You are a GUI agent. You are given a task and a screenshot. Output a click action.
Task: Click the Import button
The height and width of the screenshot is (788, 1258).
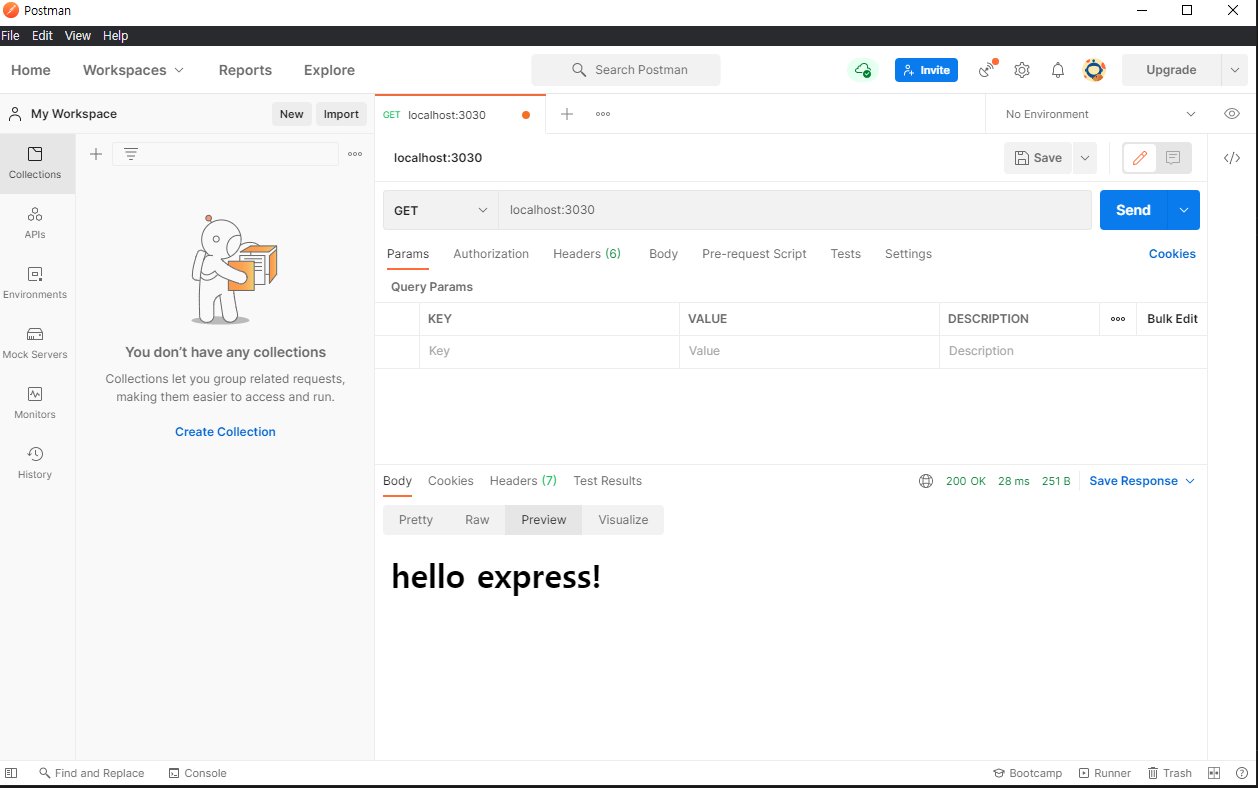pos(341,114)
